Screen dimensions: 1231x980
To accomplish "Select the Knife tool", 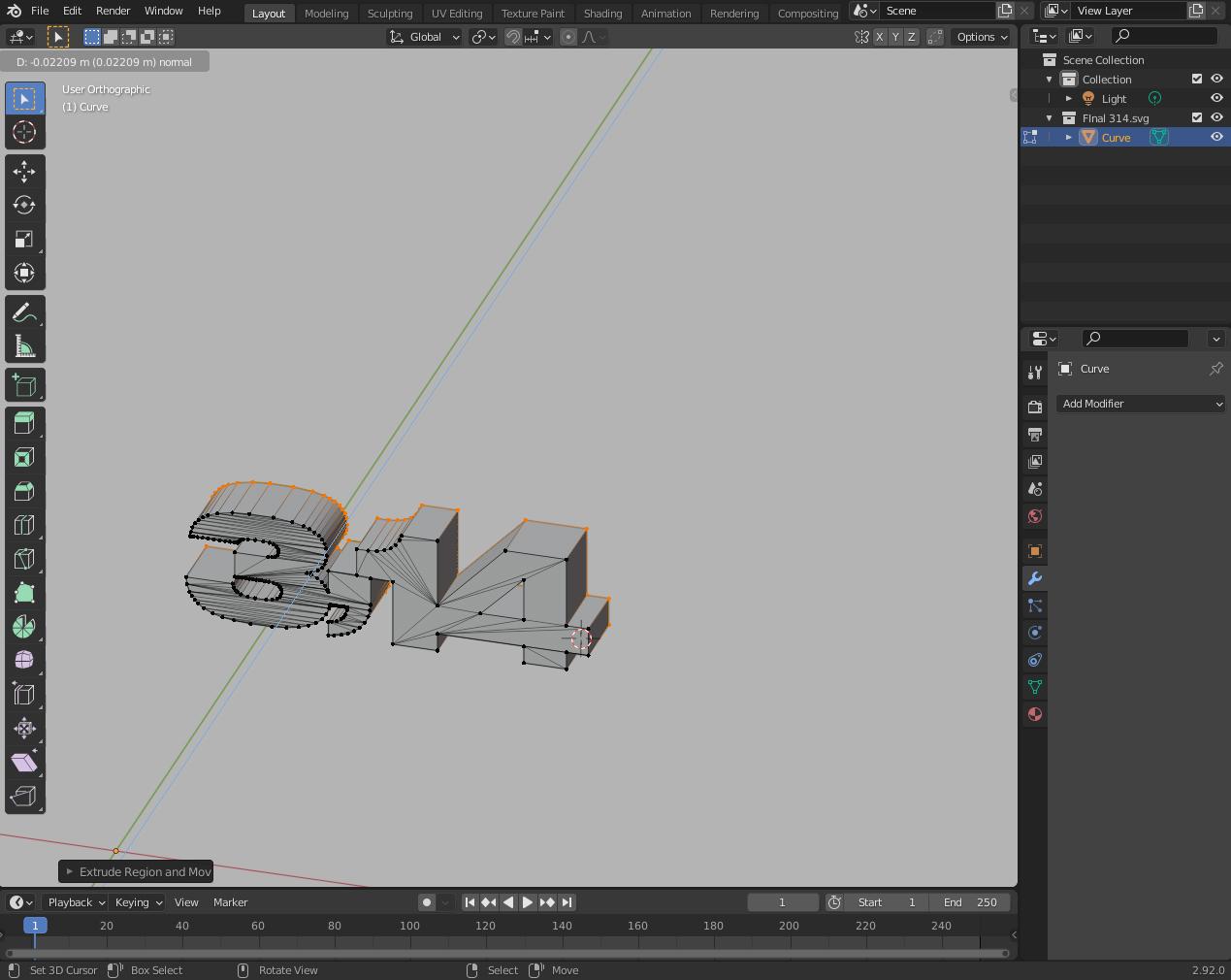I will tap(24, 559).
